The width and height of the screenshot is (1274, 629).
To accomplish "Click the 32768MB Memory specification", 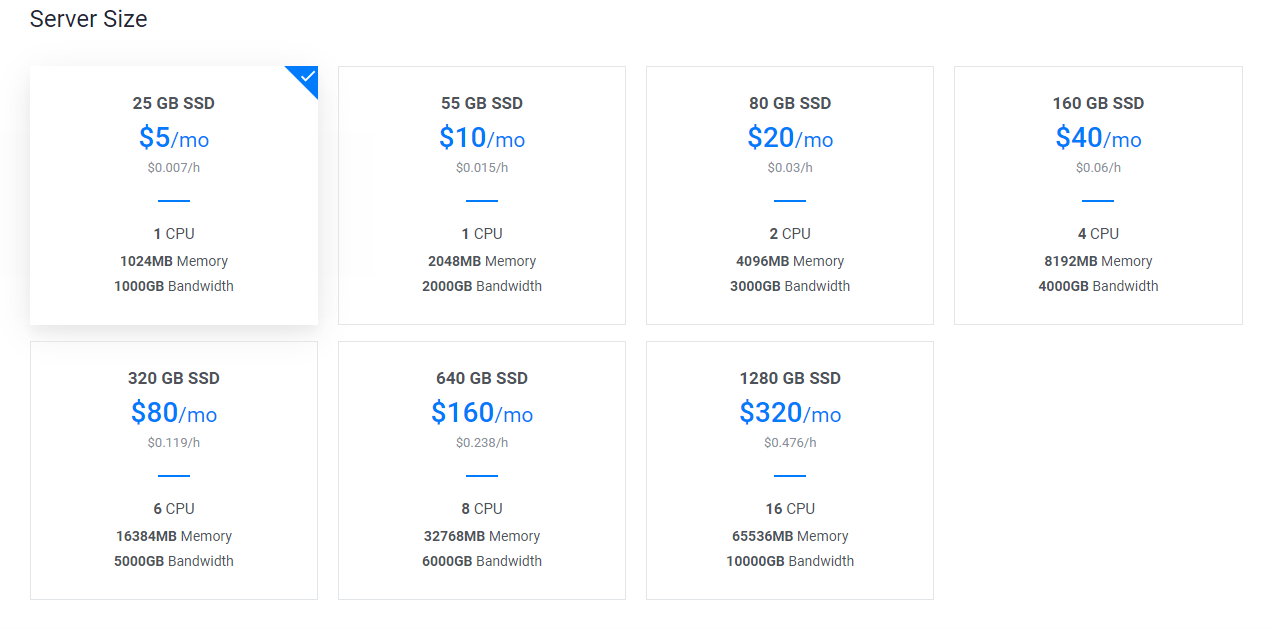I will [x=482, y=536].
